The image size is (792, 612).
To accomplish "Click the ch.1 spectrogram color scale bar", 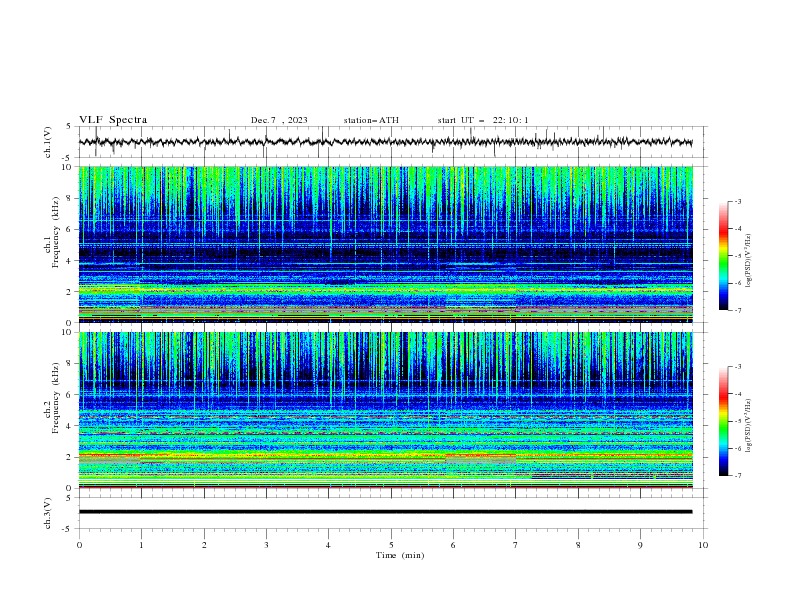I will (723, 256).
